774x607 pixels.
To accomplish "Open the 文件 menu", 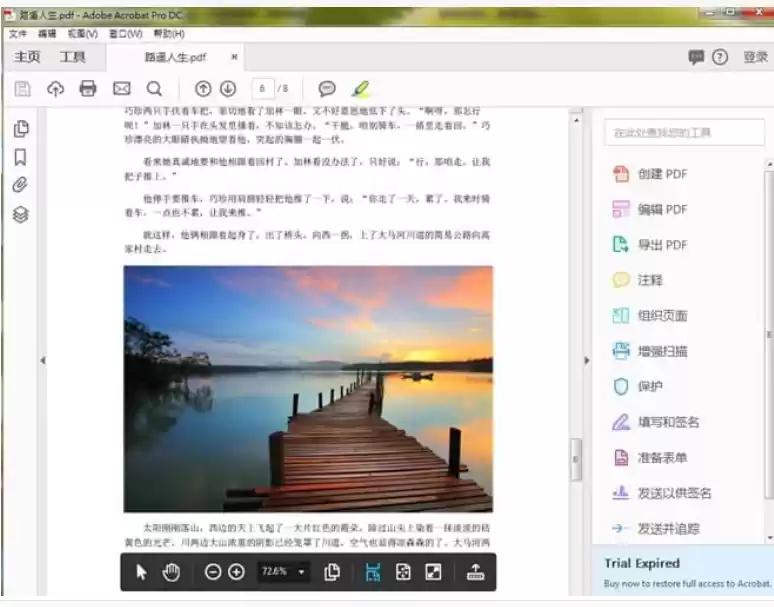I will [18, 33].
